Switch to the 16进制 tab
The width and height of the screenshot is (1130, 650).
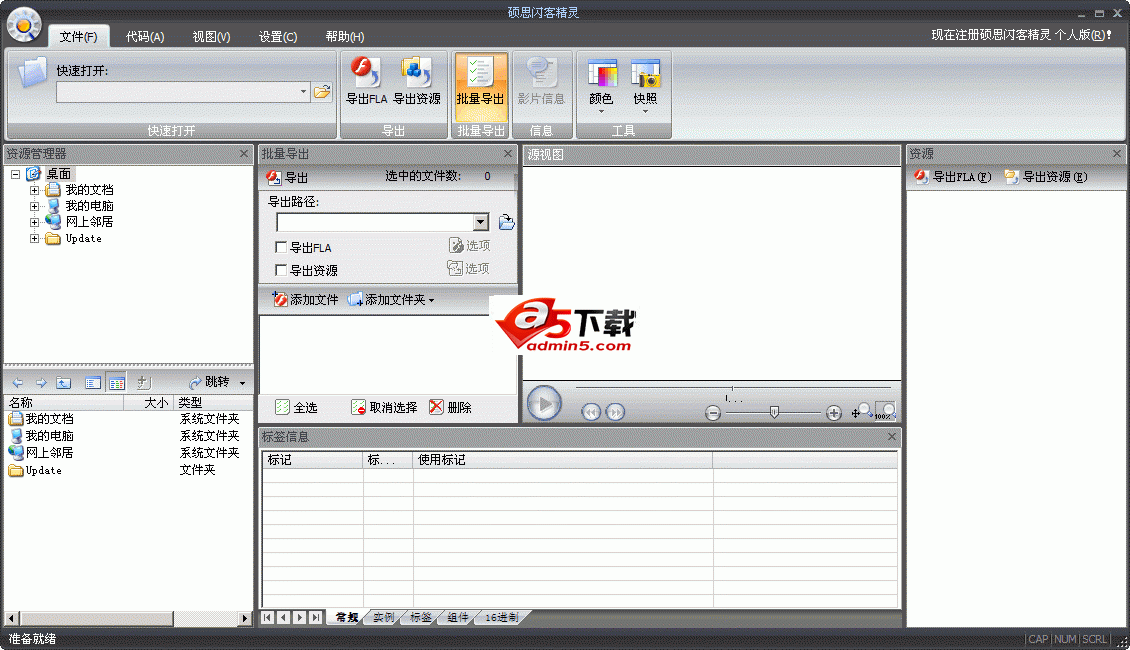coord(502,618)
